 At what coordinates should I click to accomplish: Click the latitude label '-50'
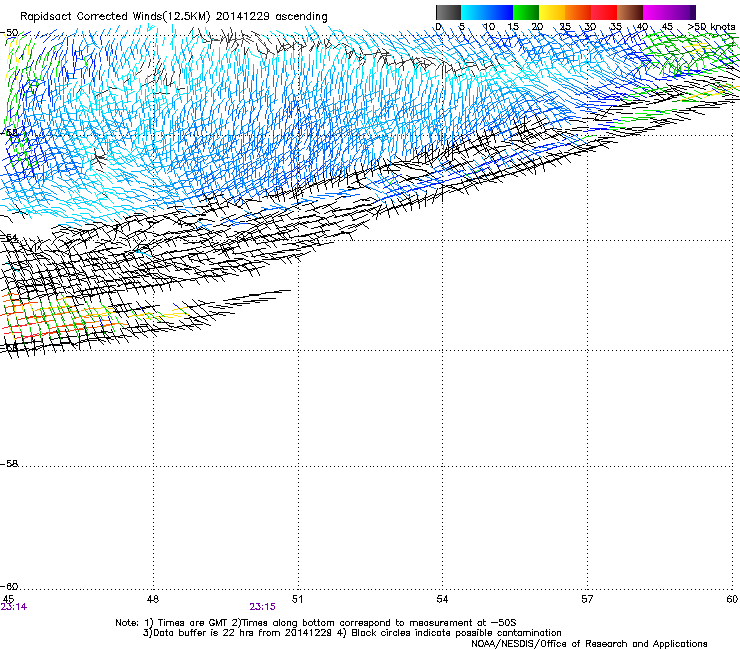9,33
